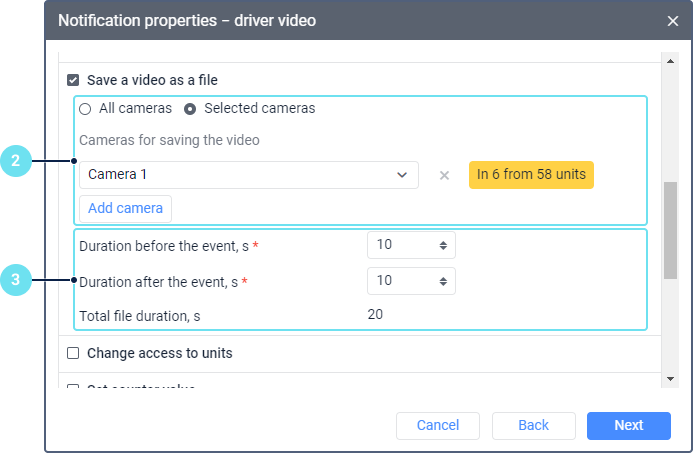Enable Change access to units checkbox

point(73,353)
